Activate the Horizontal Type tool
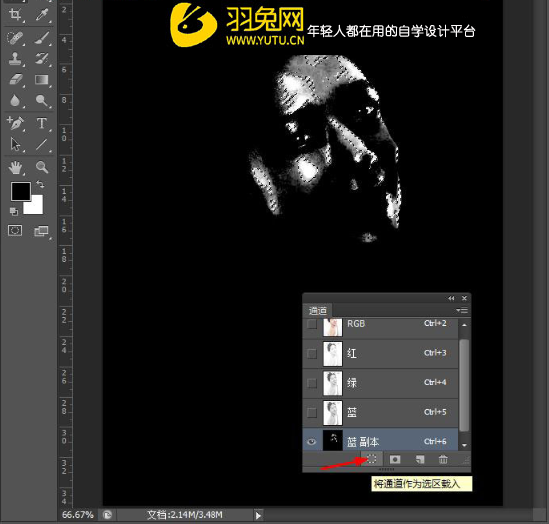Screen dimensions: 549x524 pyautogui.click(x=42, y=123)
